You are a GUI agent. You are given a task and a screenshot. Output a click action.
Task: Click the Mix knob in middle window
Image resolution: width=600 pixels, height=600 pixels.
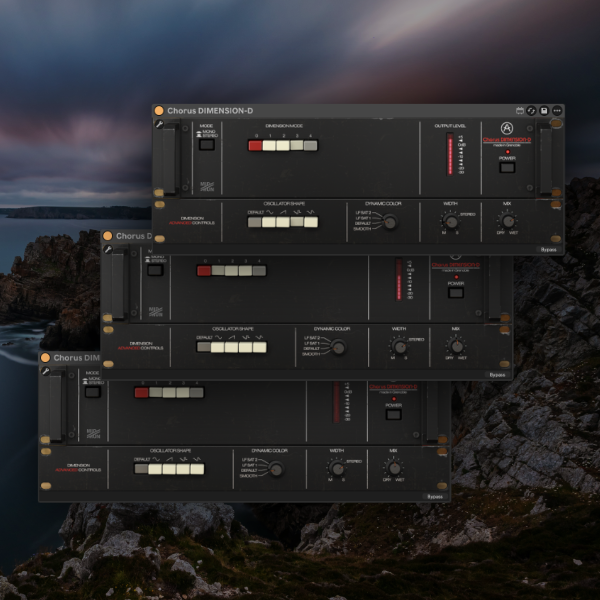coord(457,346)
